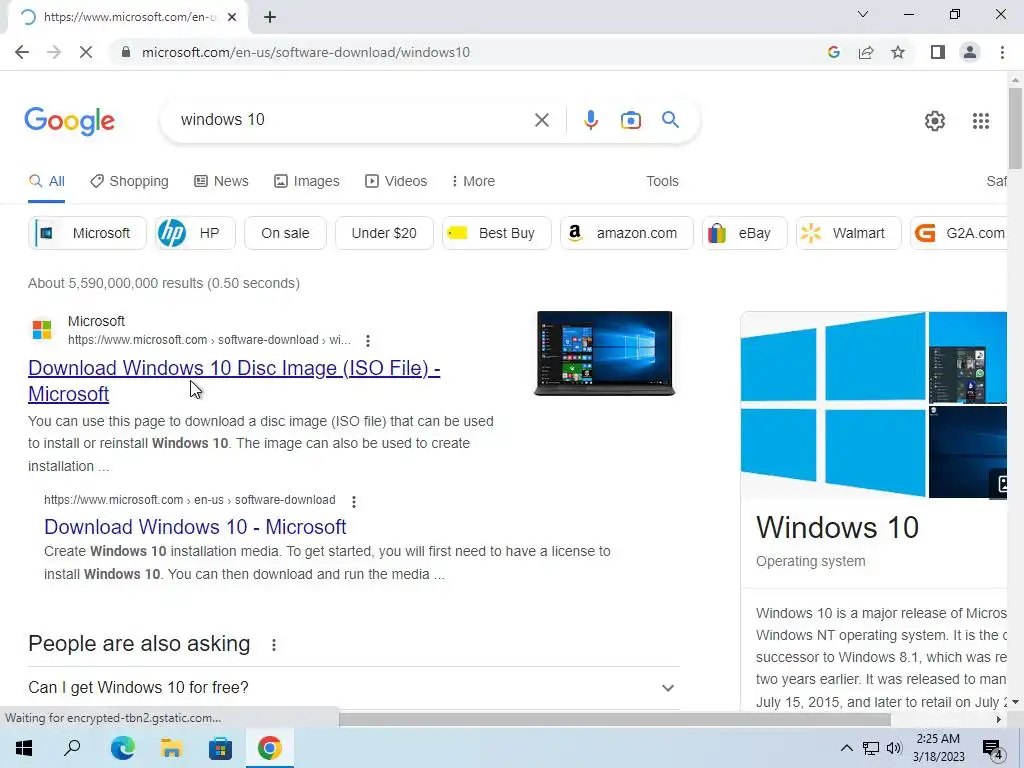This screenshot has width=1024, height=768.
Task: Open network status in system tray
Action: point(871,748)
